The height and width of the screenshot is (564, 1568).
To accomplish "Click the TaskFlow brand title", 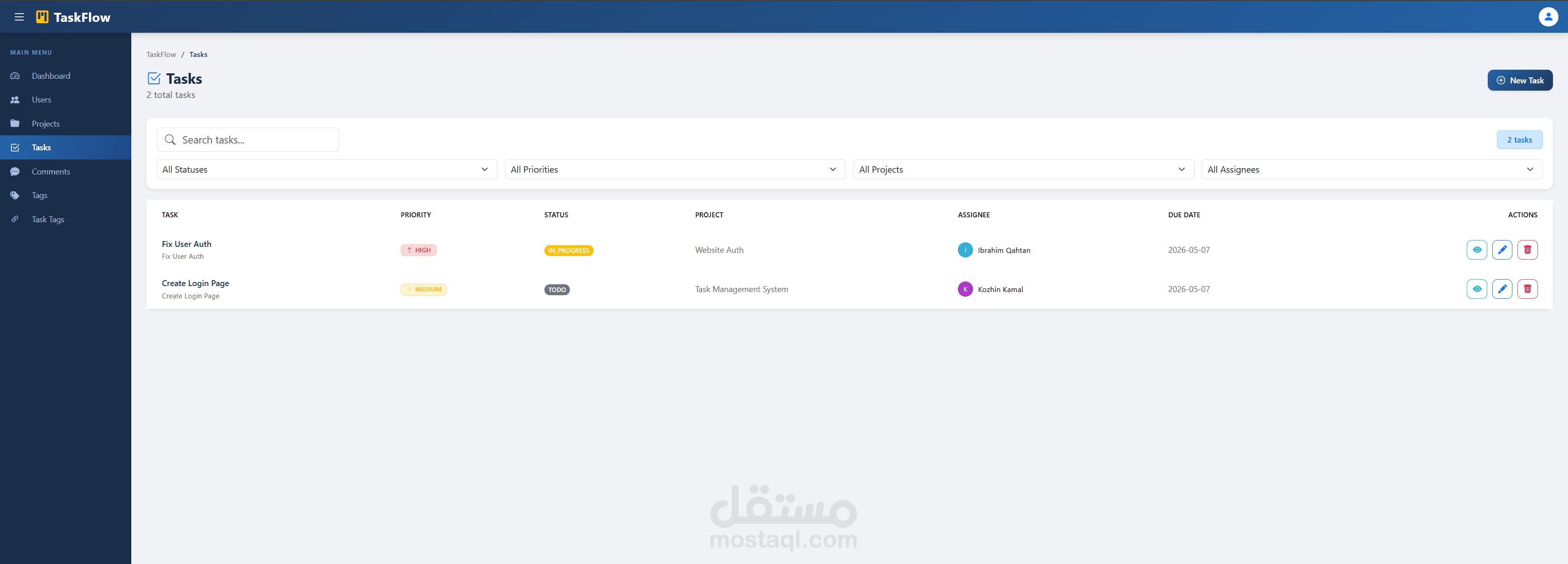I will [x=82, y=17].
